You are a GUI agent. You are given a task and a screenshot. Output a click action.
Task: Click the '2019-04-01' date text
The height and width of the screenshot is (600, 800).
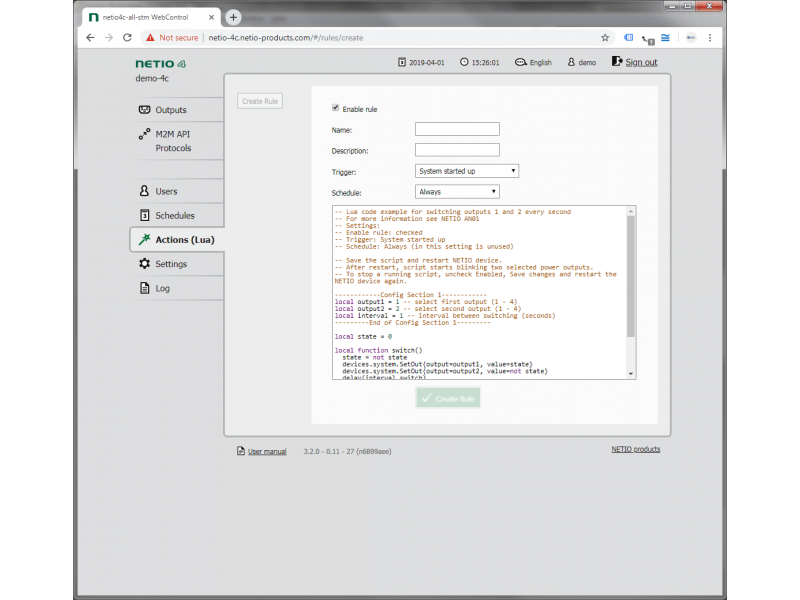(427, 63)
